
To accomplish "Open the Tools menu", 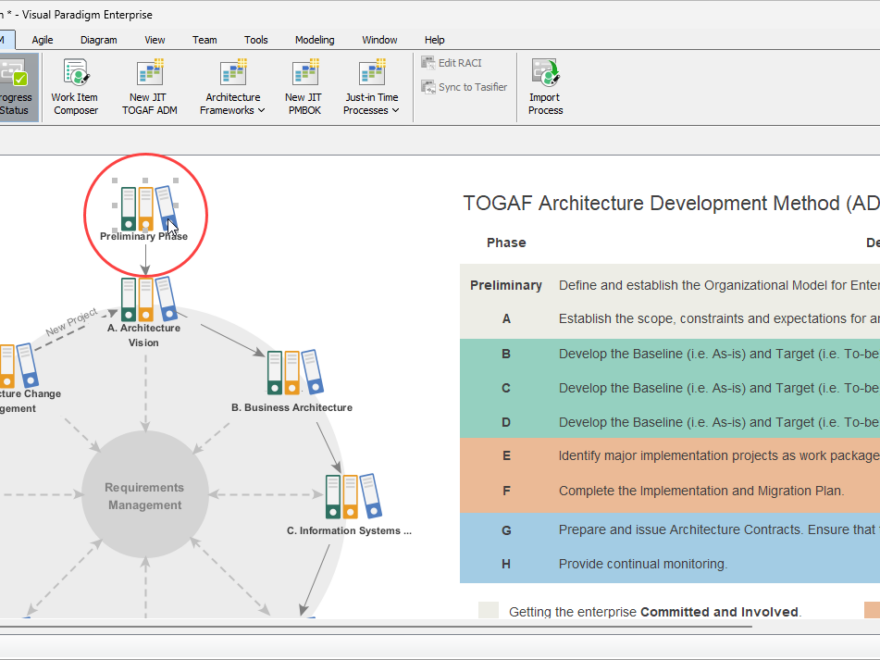I will point(255,40).
